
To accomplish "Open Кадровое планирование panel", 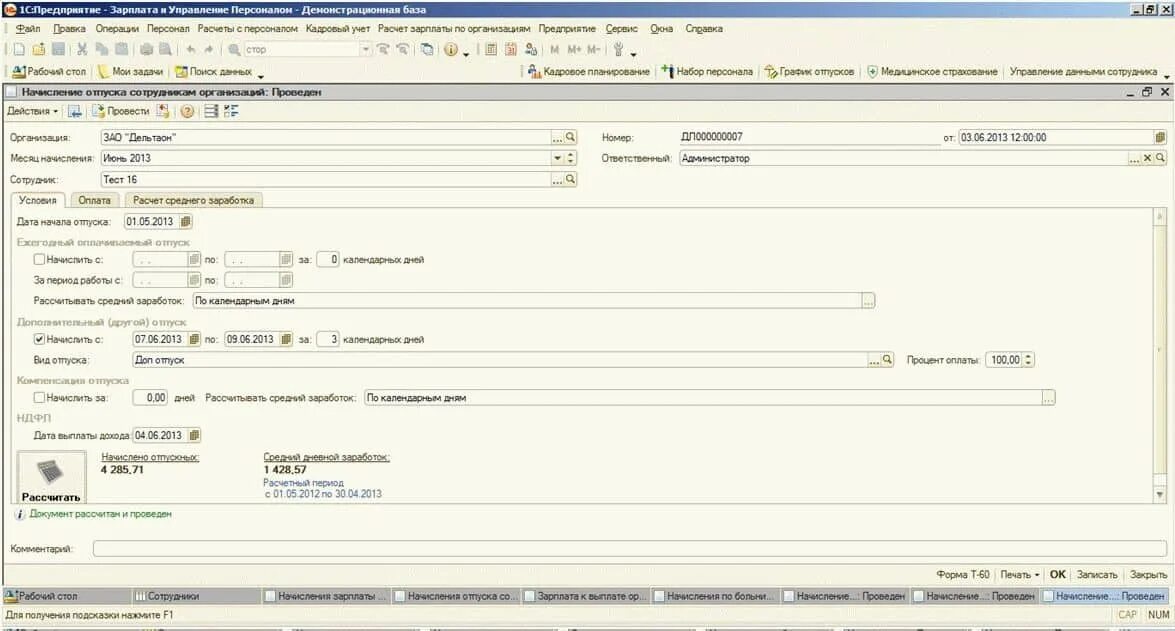I will [588, 71].
